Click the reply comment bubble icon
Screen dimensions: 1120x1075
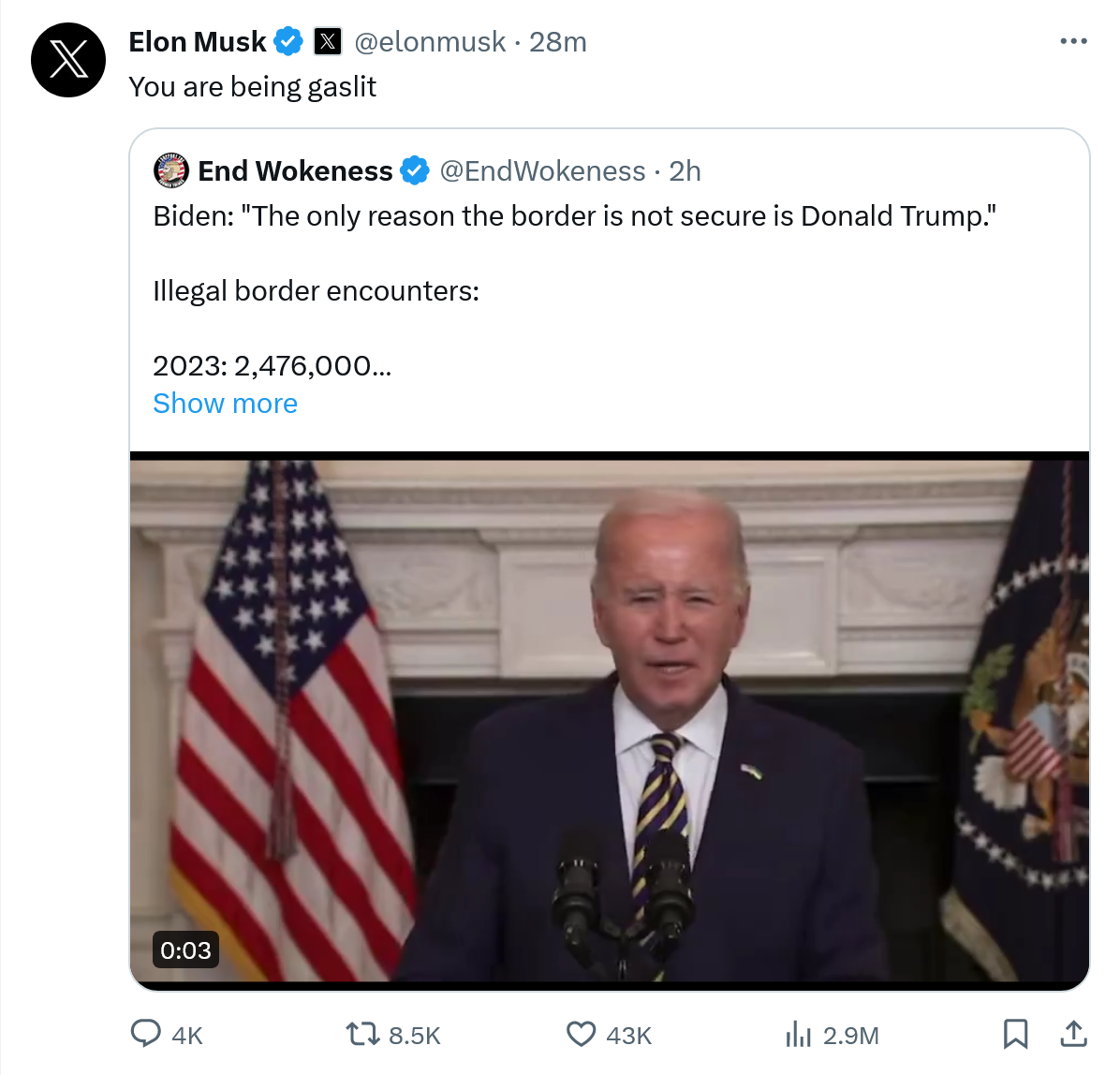point(145,1034)
